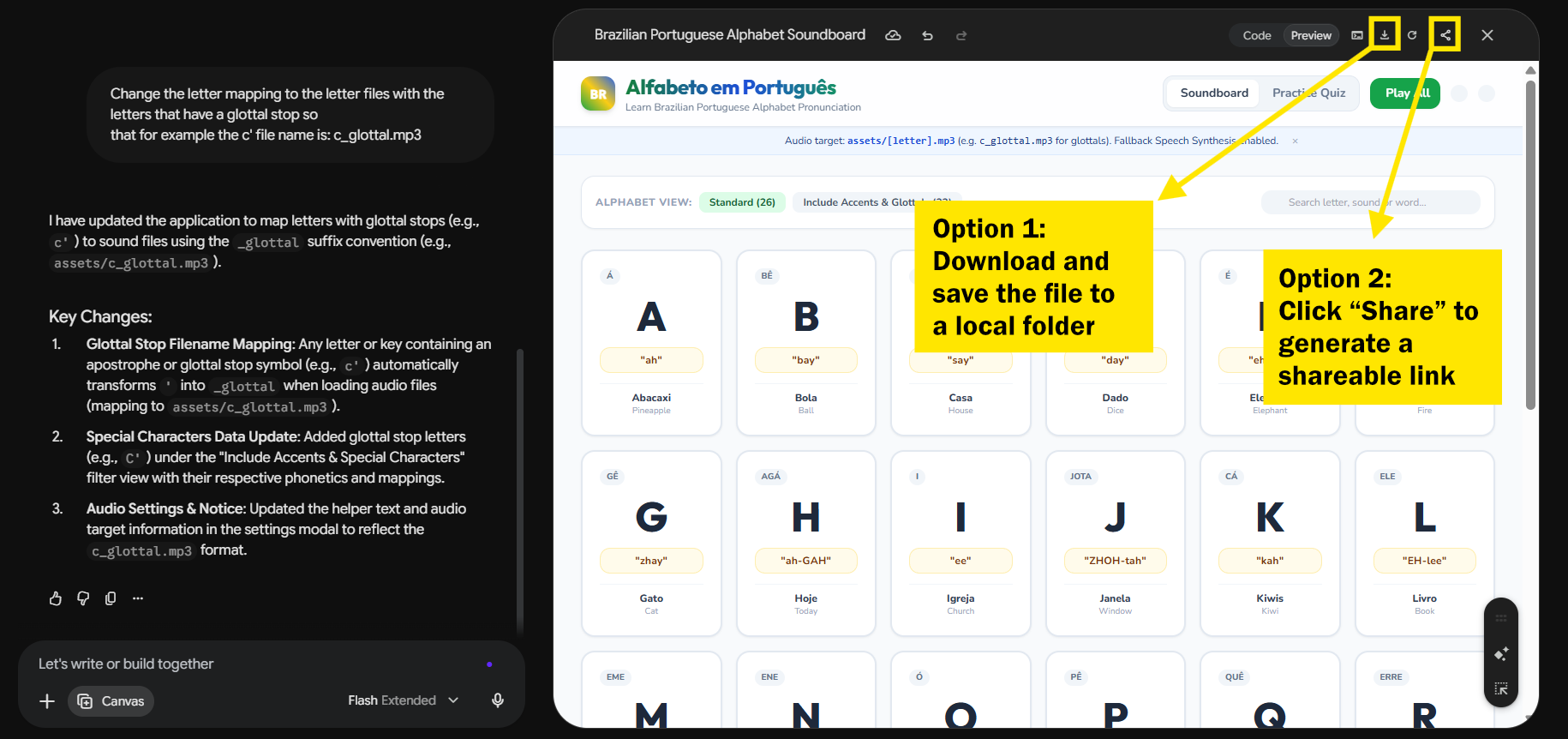Screen dimensions: 1568x739
Task: Start voice input with microphone
Action: (x=498, y=700)
